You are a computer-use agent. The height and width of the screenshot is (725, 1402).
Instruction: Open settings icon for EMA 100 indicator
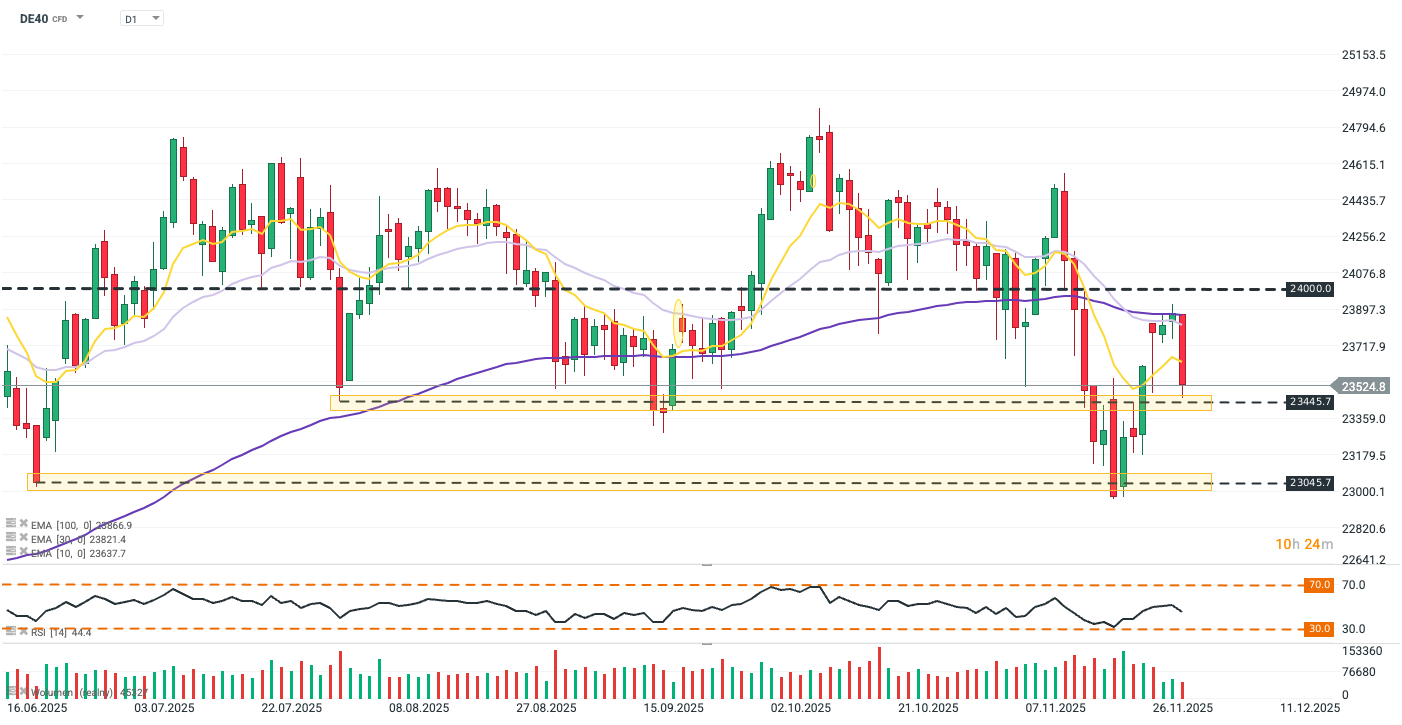click(11, 523)
